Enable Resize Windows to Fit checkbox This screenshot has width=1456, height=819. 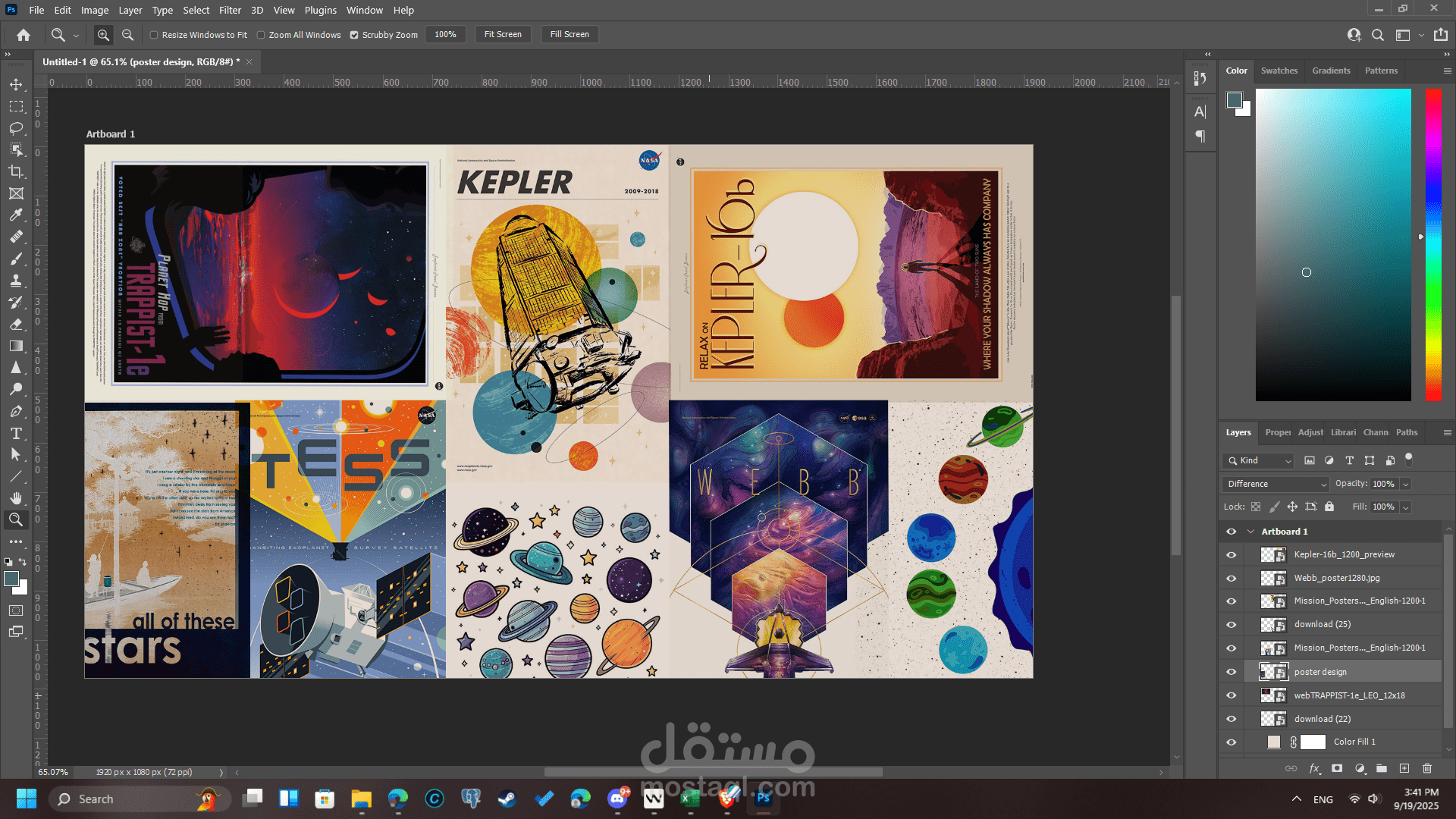click(154, 35)
